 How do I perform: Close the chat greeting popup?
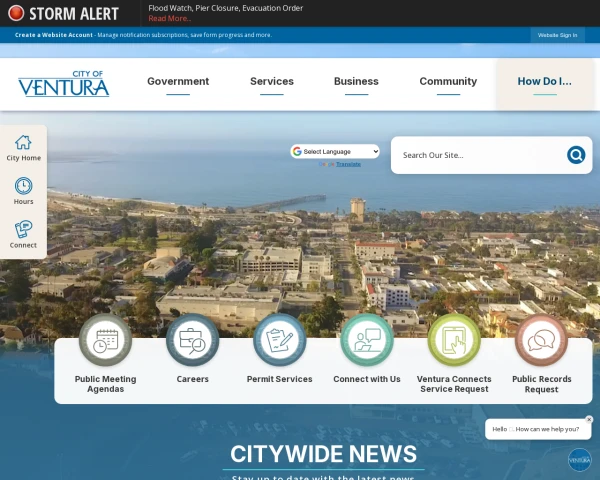click(589, 420)
